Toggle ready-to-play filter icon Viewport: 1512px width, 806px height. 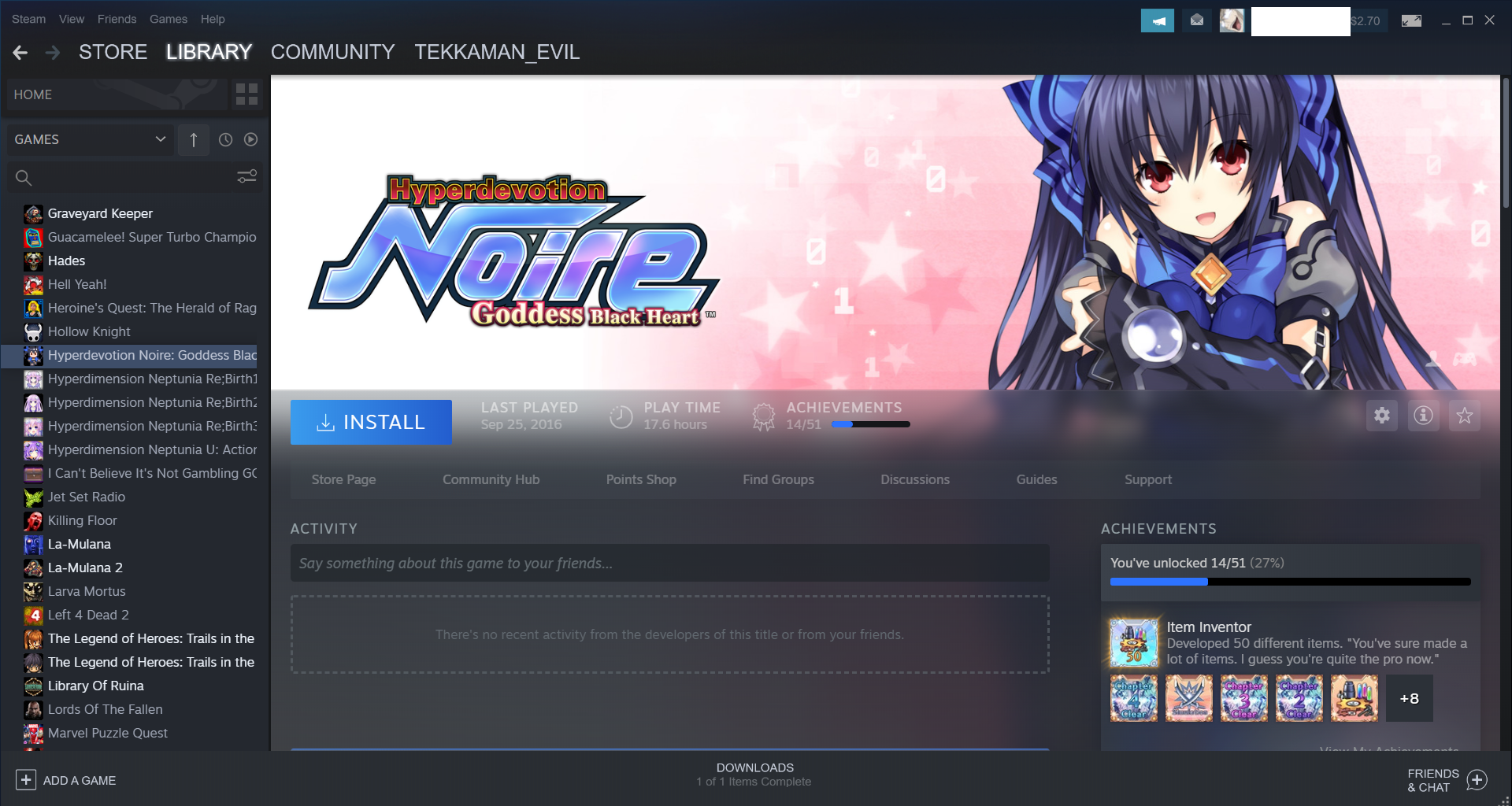tap(250, 139)
